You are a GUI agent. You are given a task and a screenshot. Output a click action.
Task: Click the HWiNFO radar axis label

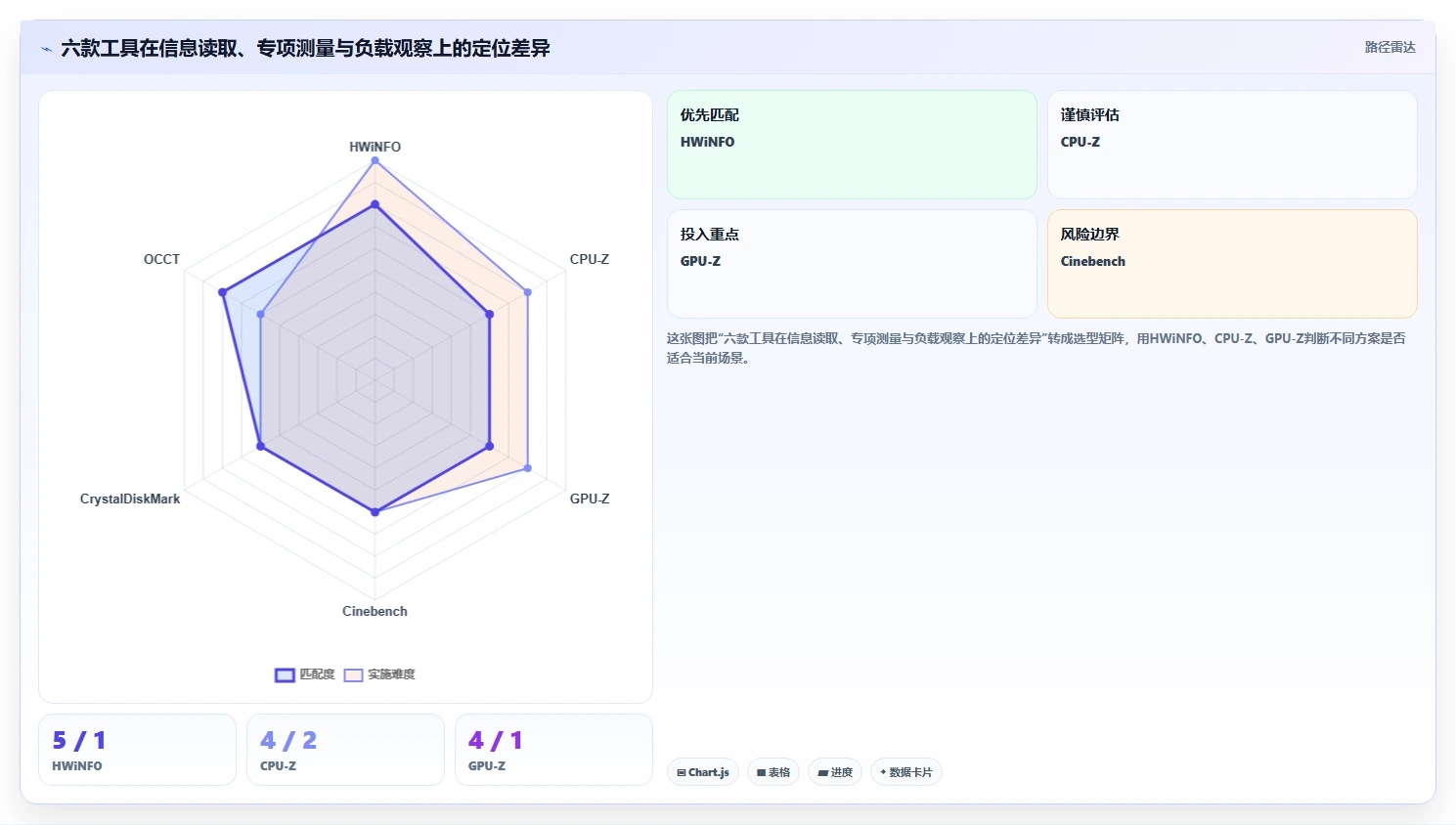click(375, 147)
